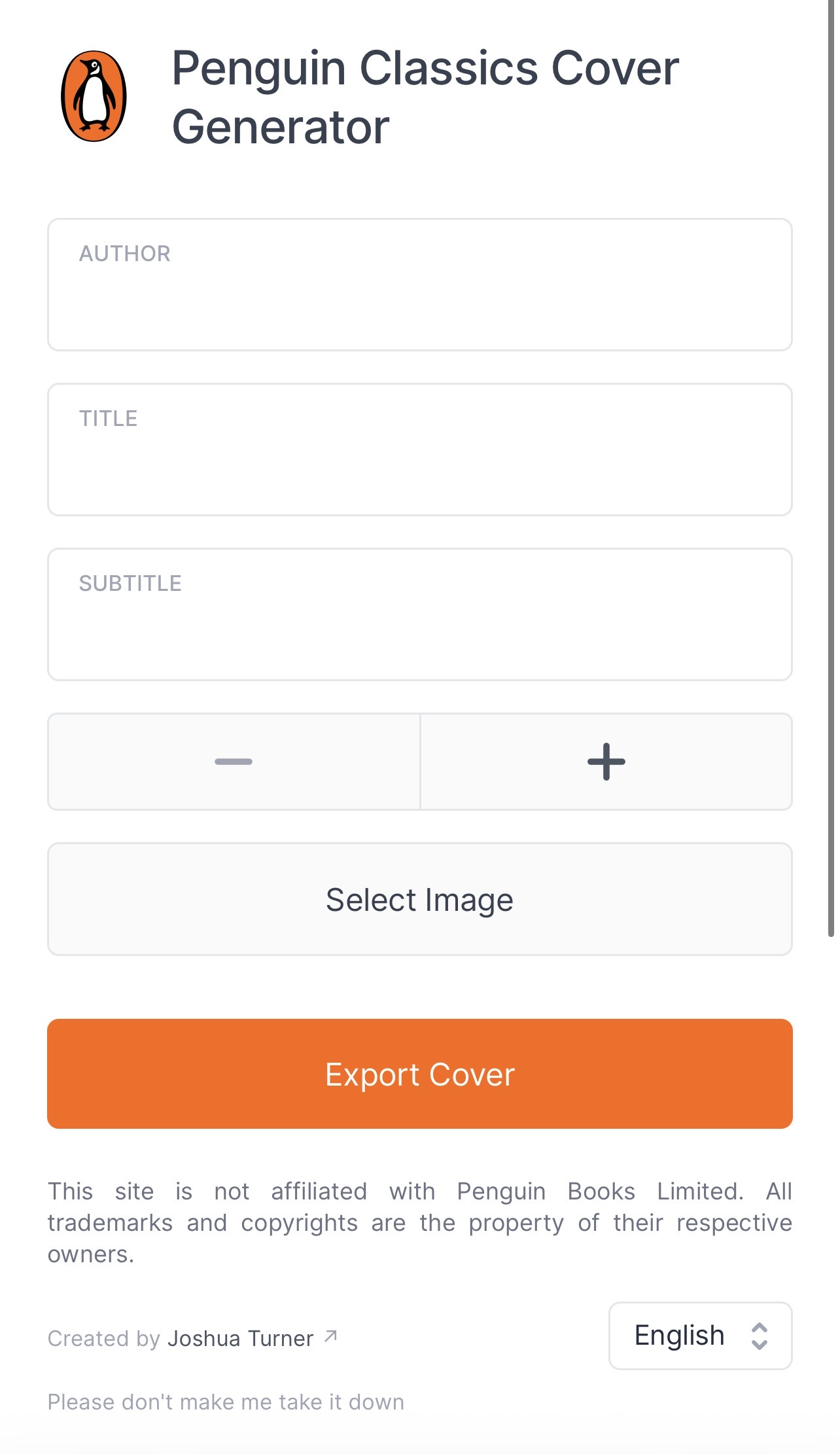Click the external link arrow beside Joshua Turner
Screen dimensions: 840x1454
[331, 1336]
